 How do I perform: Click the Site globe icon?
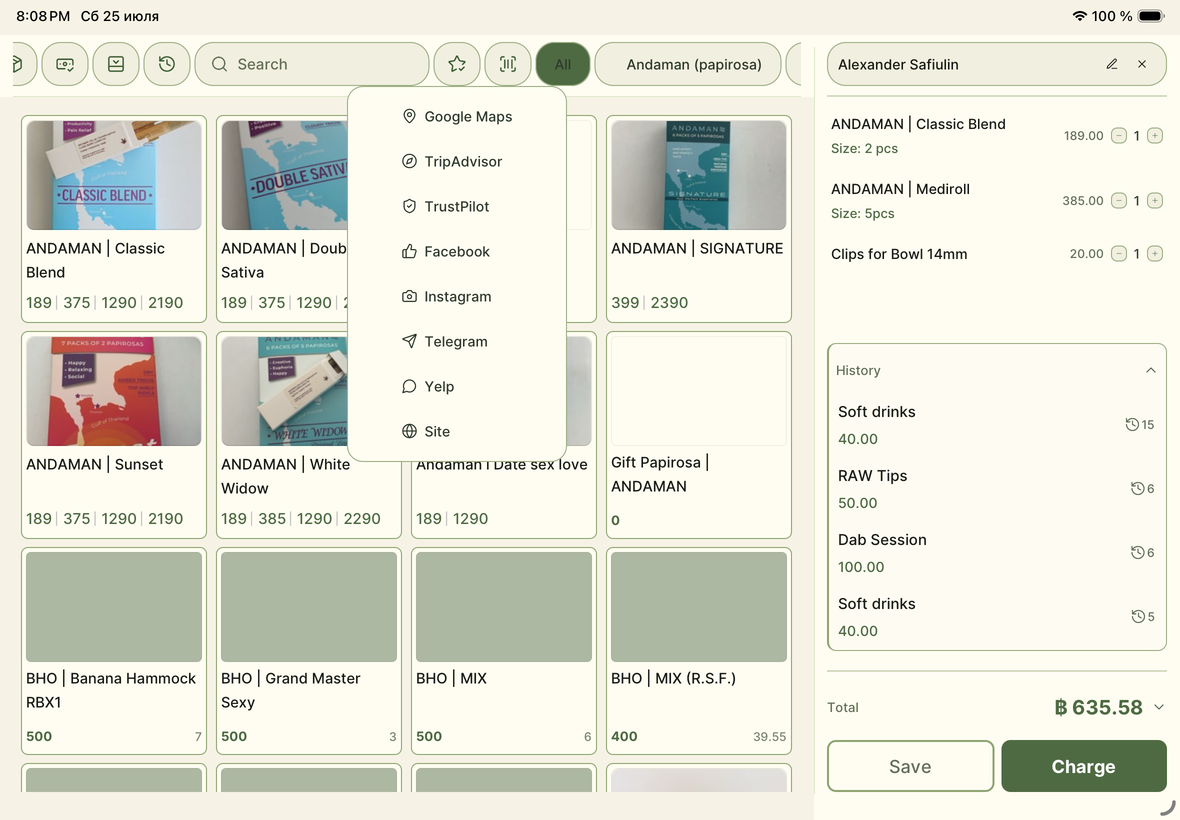(409, 432)
